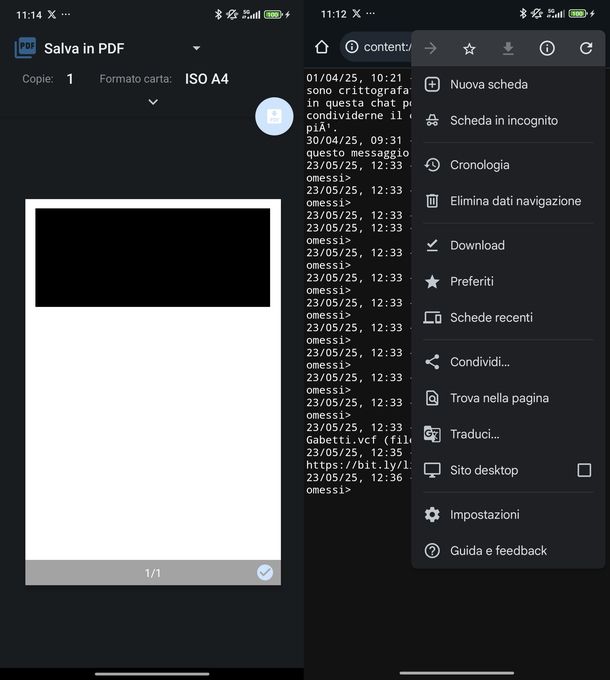610x680 pixels.
Task: Change the number of copies field
Action: tap(70, 79)
